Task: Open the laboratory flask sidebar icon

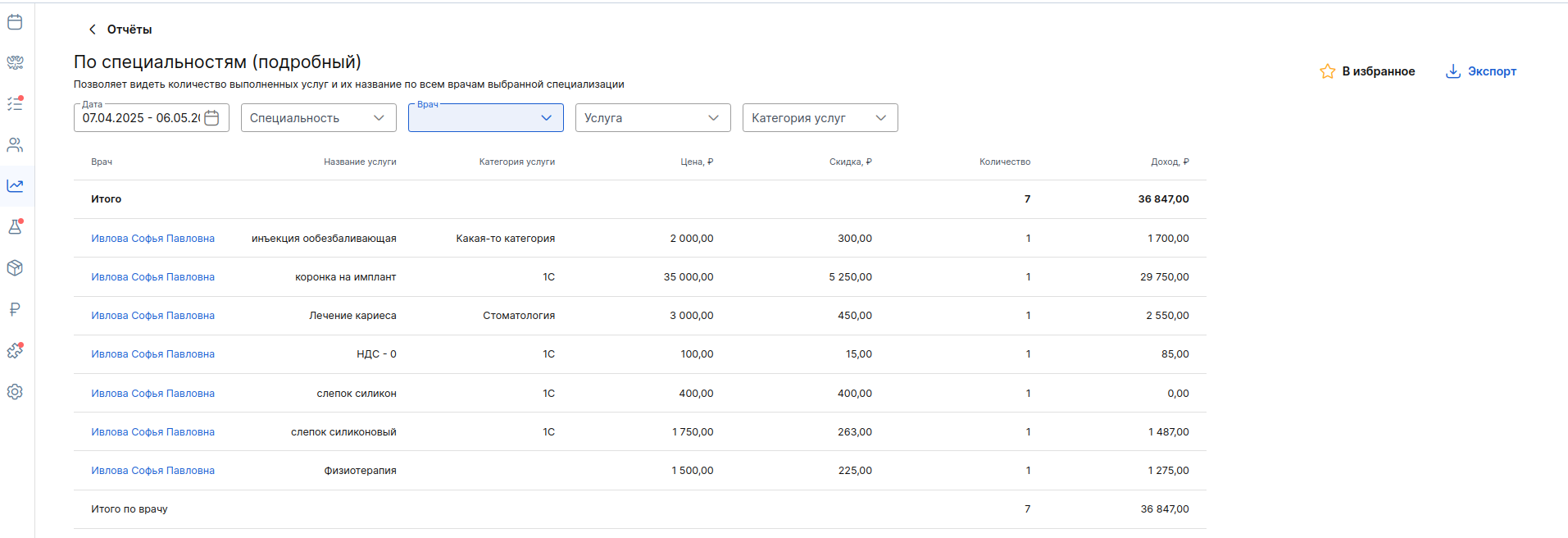Action: coord(15,227)
